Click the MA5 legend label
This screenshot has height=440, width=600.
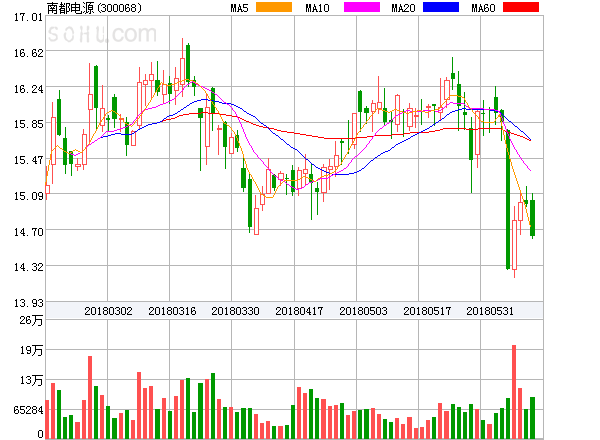pos(240,8)
